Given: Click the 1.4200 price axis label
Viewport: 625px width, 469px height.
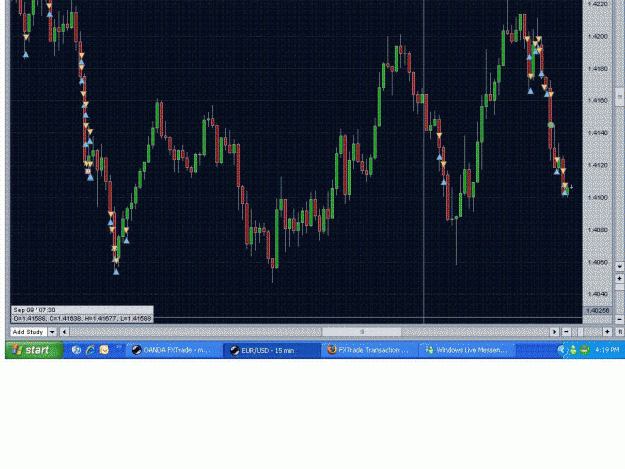Looking at the screenshot, I should pyautogui.click(x=597, y=36).
